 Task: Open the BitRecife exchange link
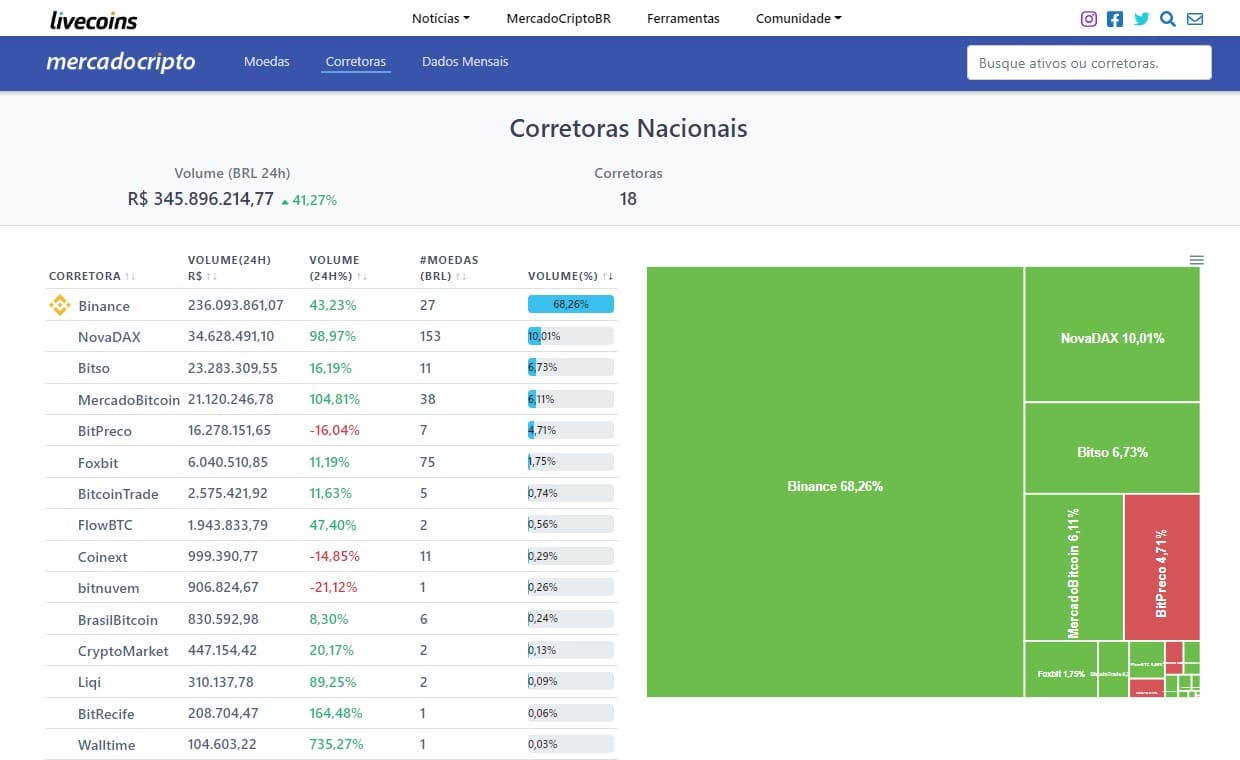pyautogui.click(x=106, y=714)
